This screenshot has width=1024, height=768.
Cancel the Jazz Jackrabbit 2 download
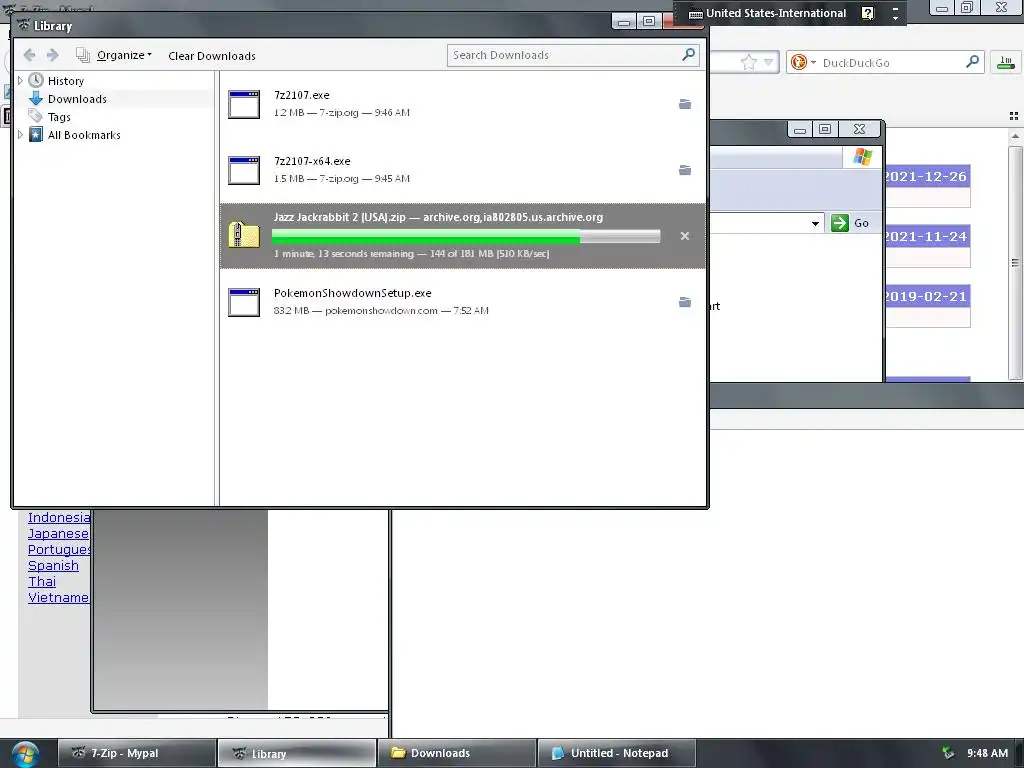pyautogui.click(x=684, y=236)
